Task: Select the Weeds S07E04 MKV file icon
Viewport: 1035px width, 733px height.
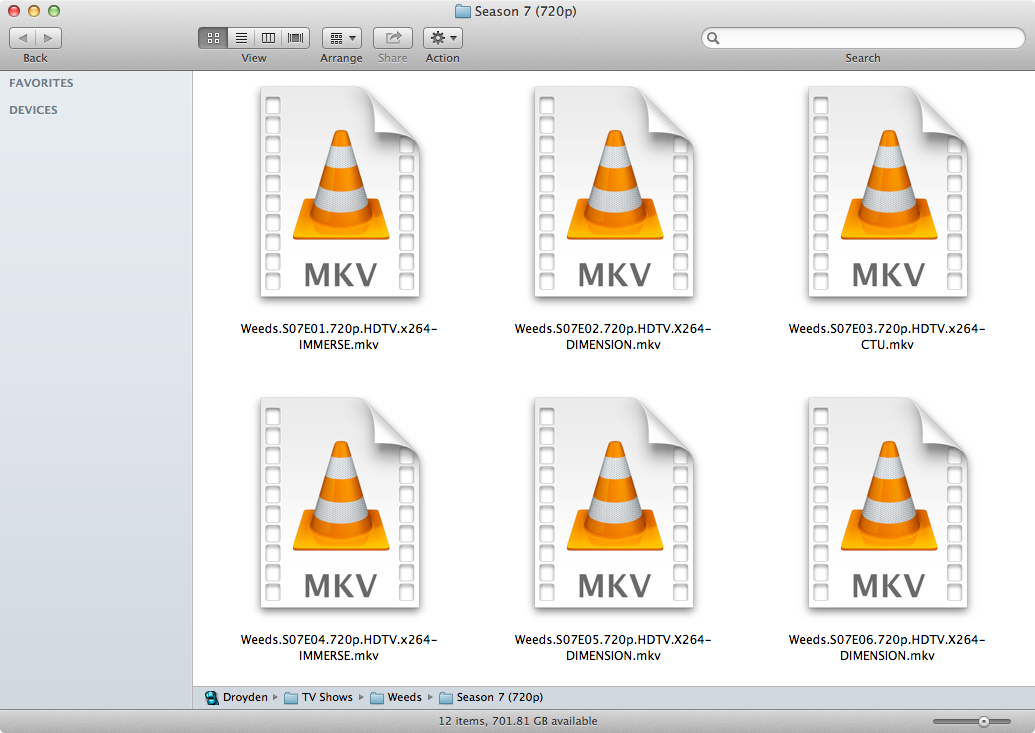Action: pyautogui.click(x=340, y=503)
